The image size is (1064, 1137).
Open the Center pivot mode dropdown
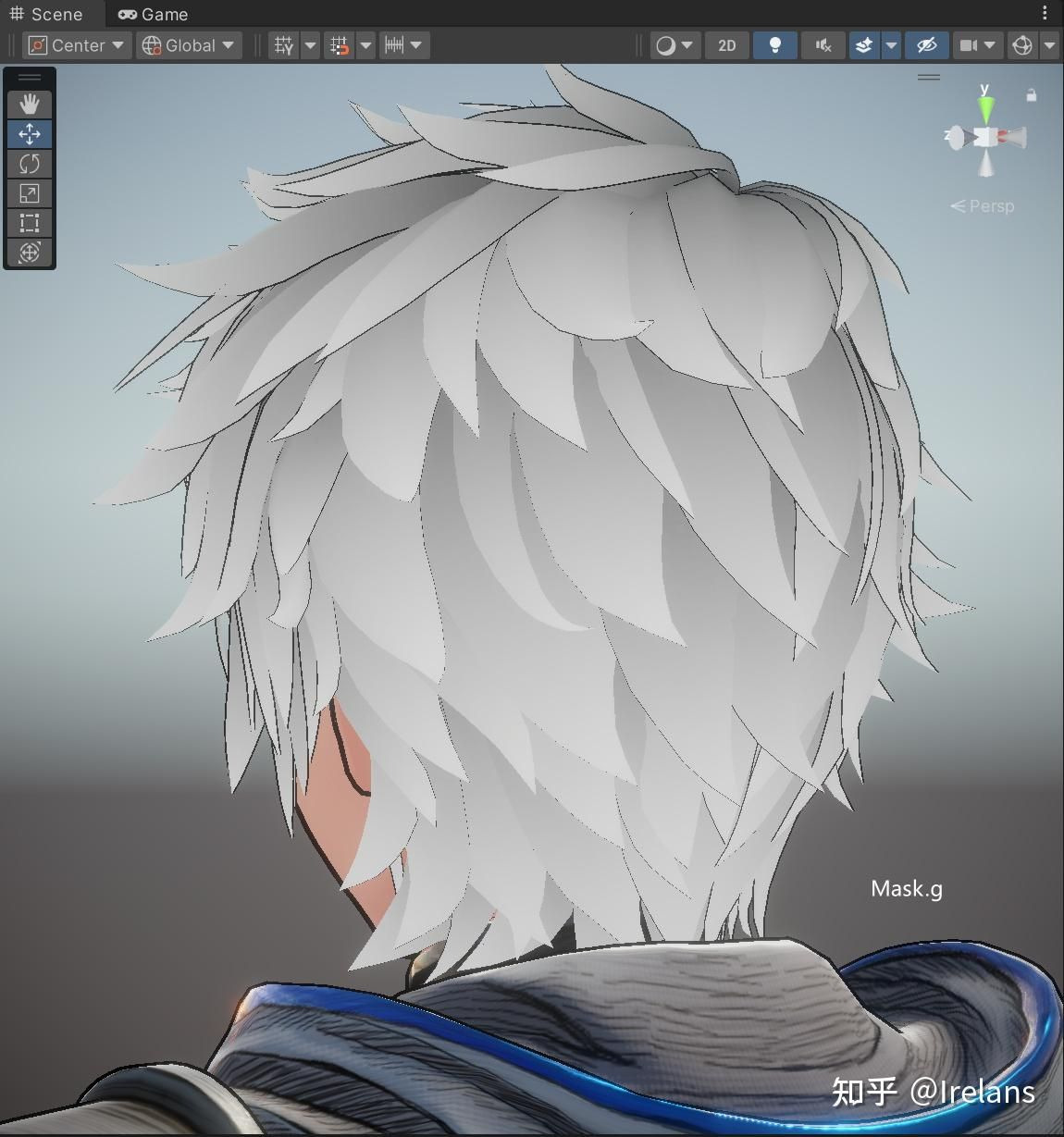[x=77, y=45]
